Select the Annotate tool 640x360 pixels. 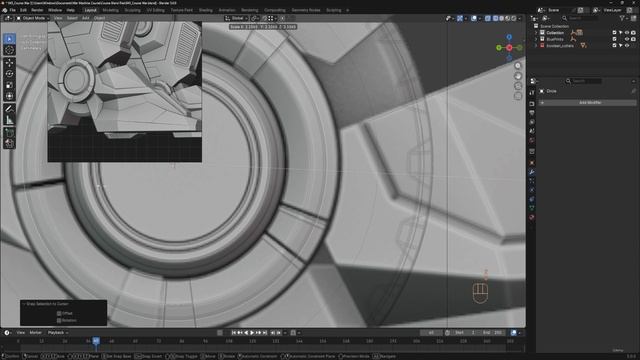(9, 109)
